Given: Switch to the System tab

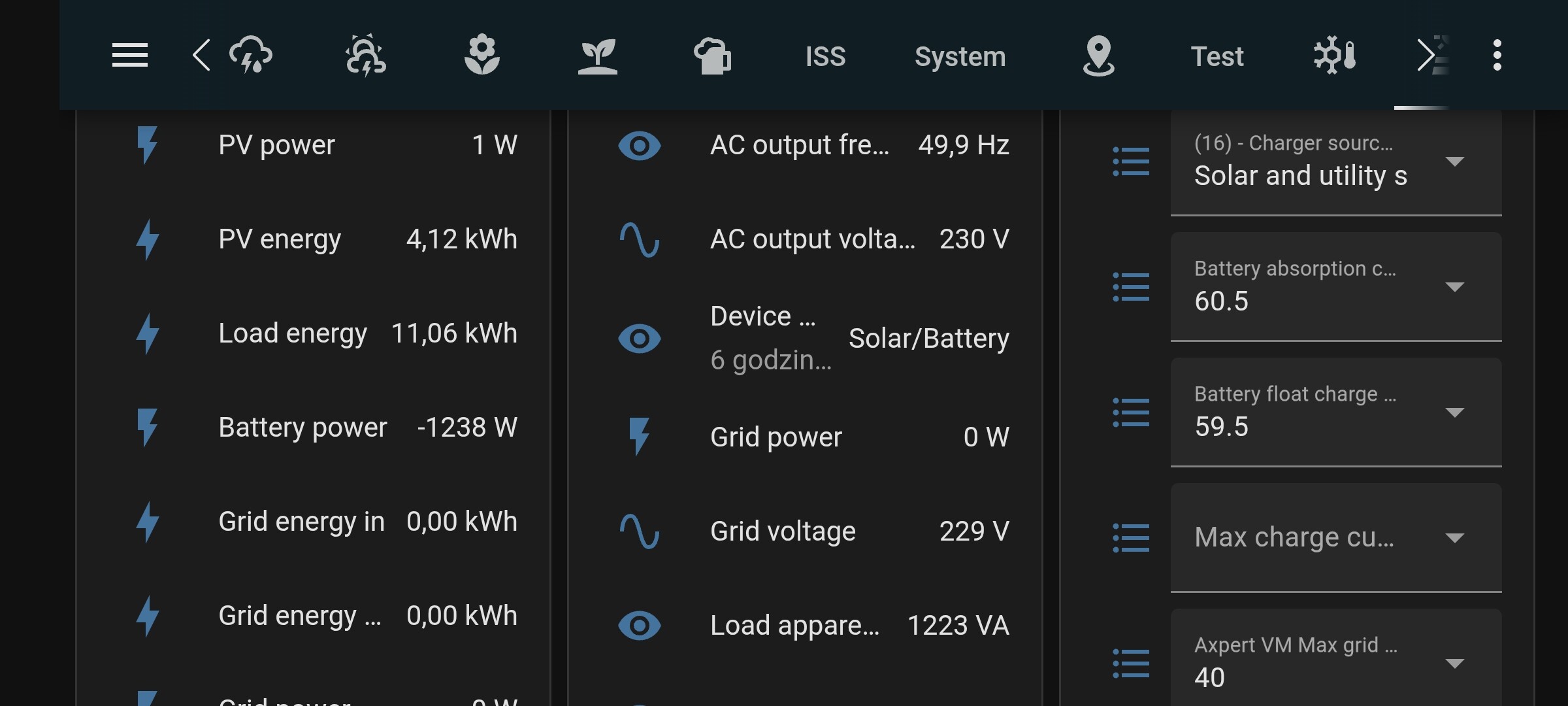Looking at the screenshot, I should tap(960, 56).
